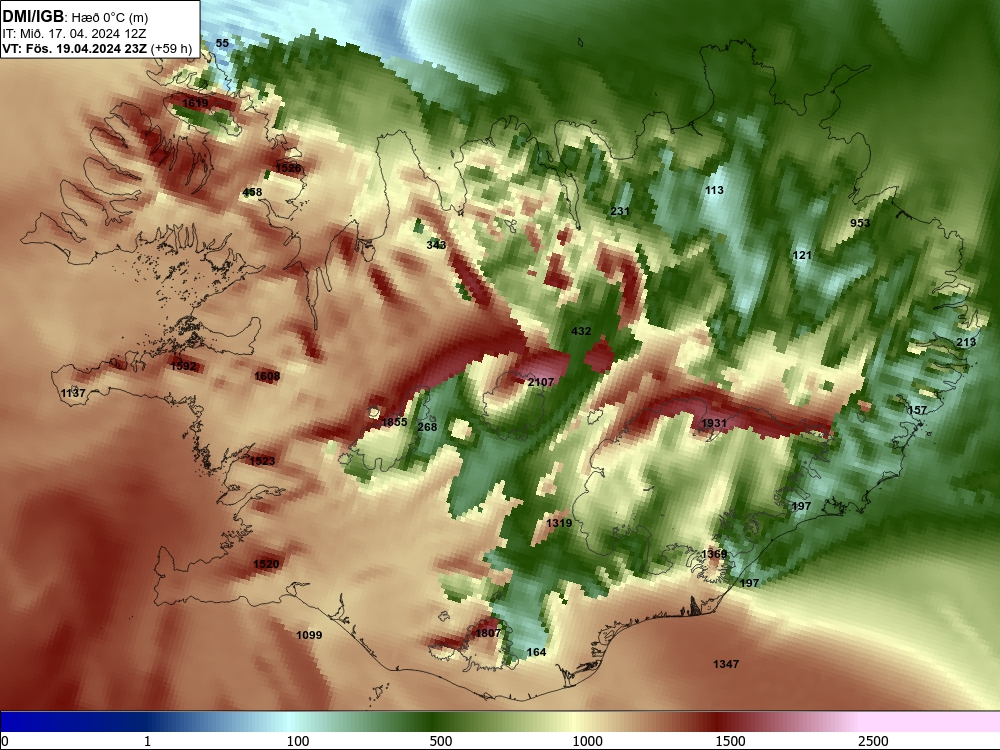Click the map value 157
This screenshot has width=1000, height=750.
click(x=917, y=410)
